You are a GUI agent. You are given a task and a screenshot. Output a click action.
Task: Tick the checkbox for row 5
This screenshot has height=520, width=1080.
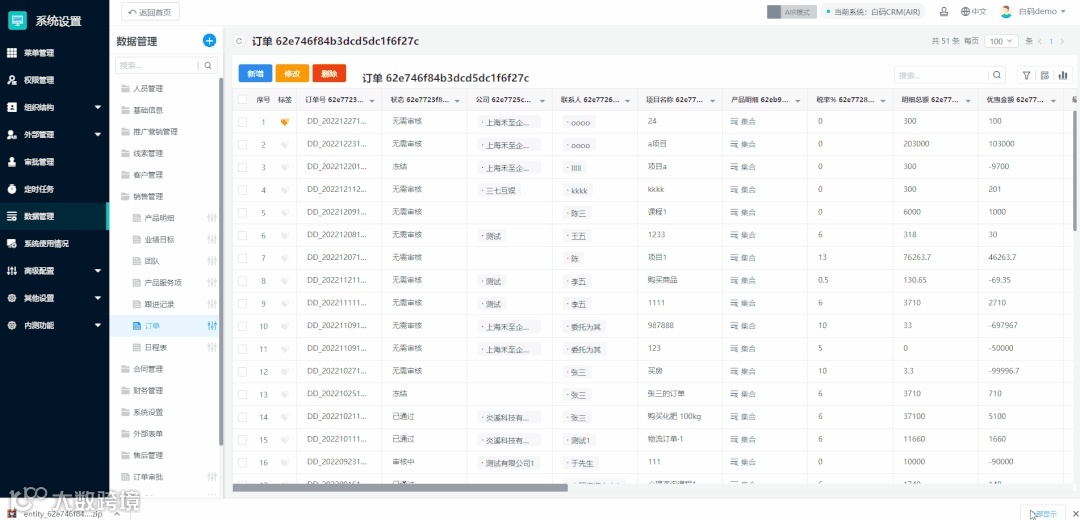point(242,213)
